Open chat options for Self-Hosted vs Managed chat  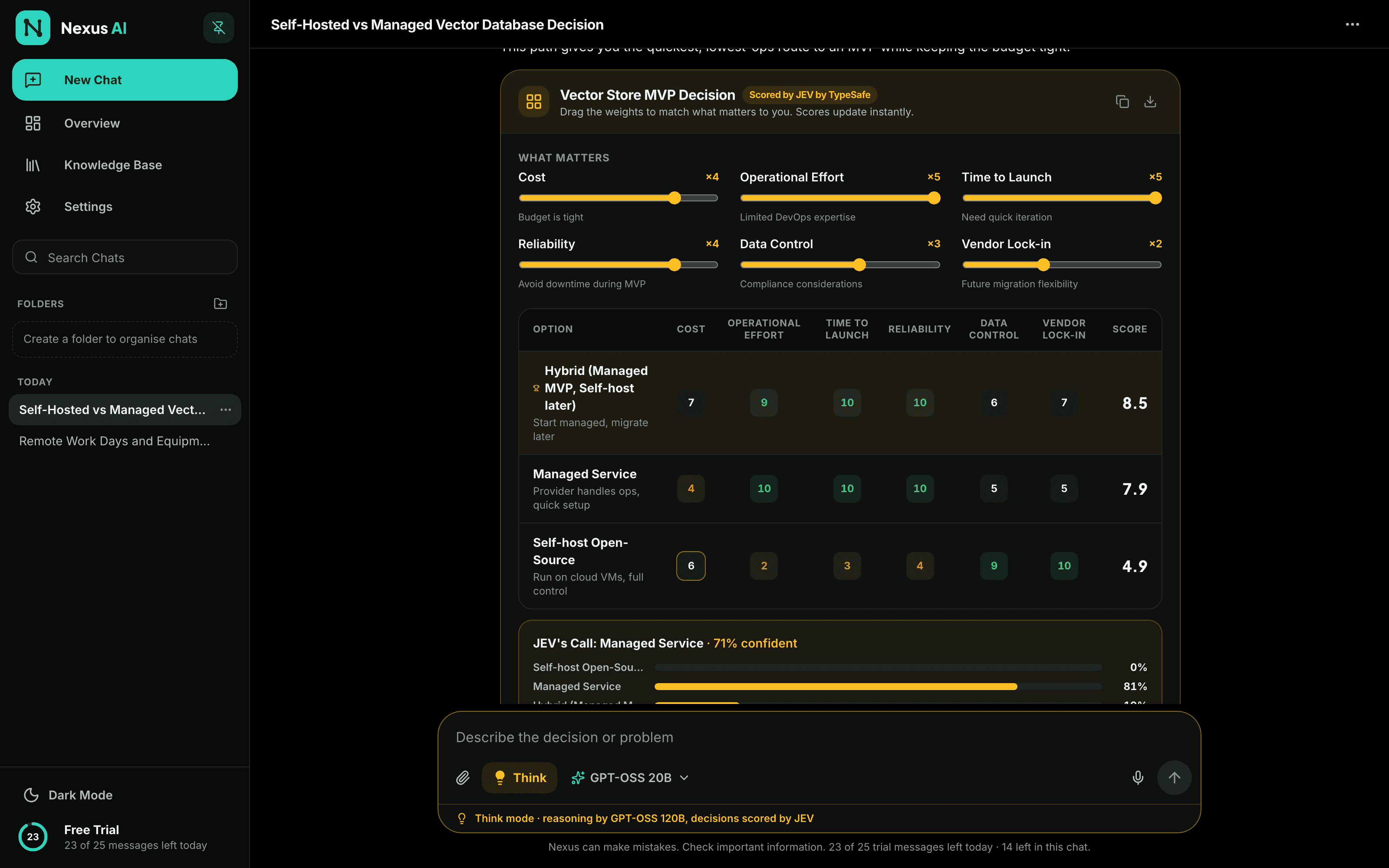tap(226, 409)
